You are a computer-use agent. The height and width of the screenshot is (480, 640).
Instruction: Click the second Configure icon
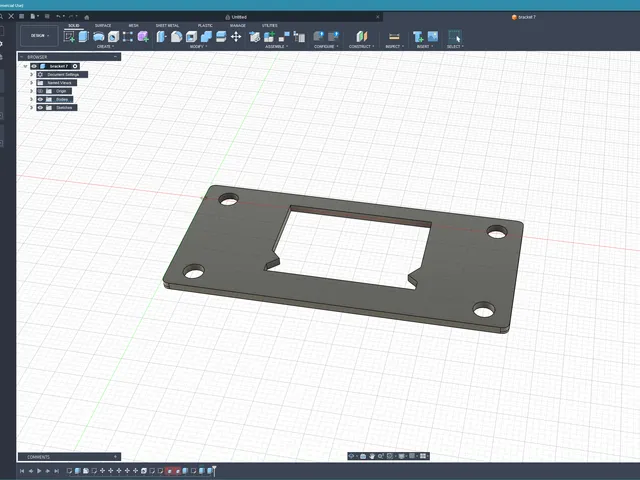point(333,36)
